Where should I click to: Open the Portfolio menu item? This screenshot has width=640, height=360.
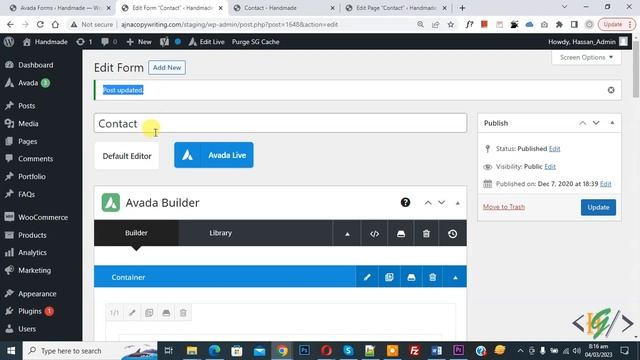(32, 176)
